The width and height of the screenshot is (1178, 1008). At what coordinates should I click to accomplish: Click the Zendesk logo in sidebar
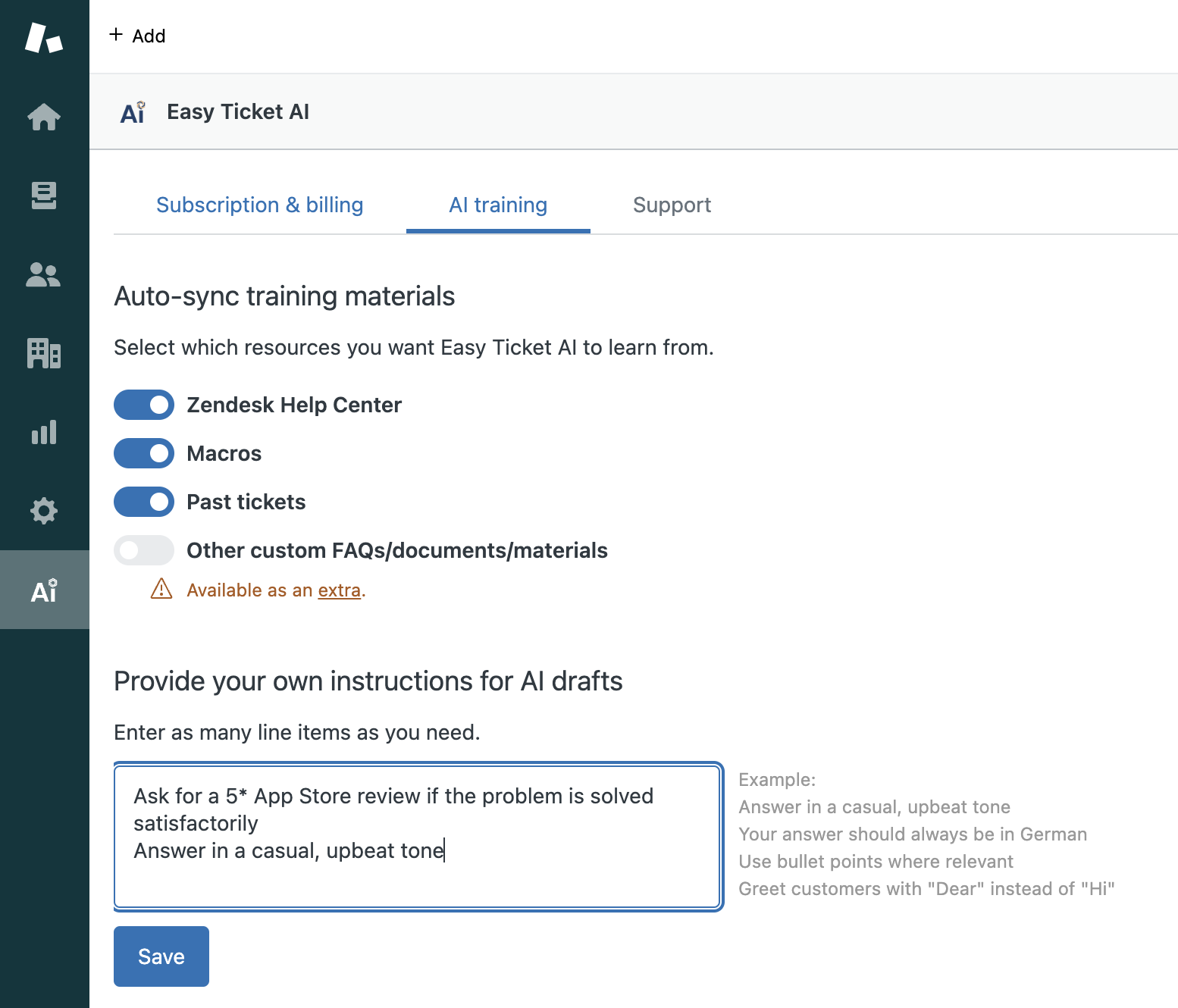click(x=43, y=37)
